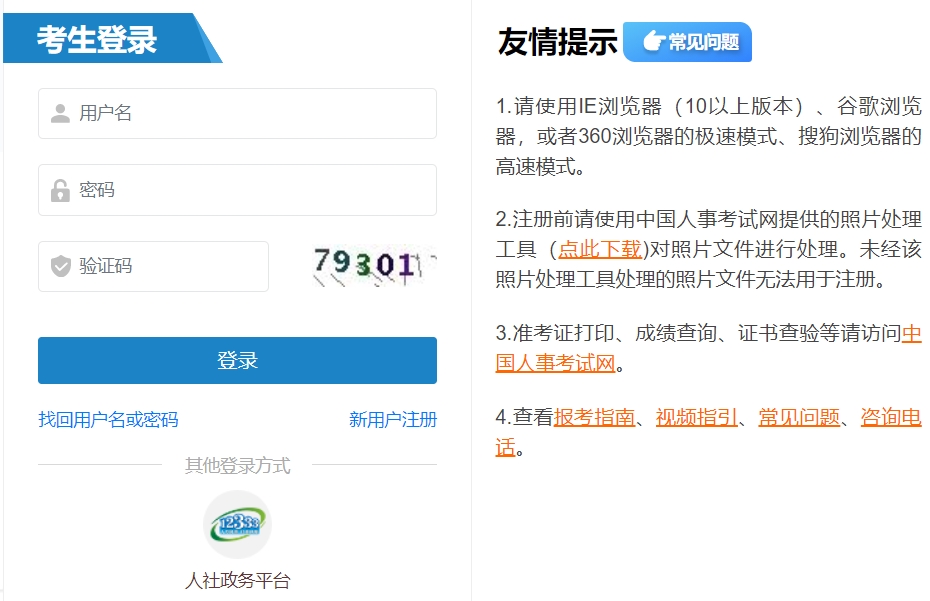This screenshot has height=601, width=930.
Task: Refresh the captcha image 79301
Action: [374, 266]
